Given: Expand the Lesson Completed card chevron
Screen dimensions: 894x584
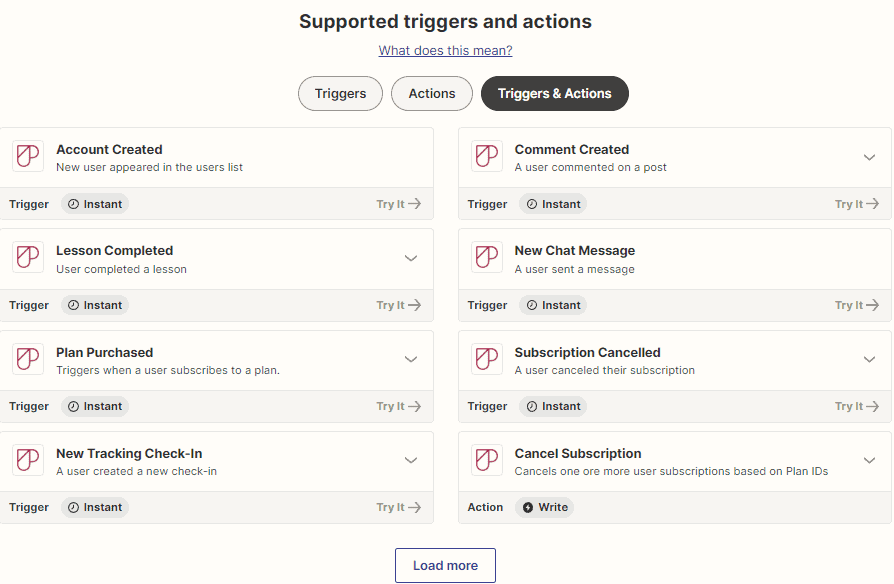Looking at the screenshot, I should pos(410,258).
